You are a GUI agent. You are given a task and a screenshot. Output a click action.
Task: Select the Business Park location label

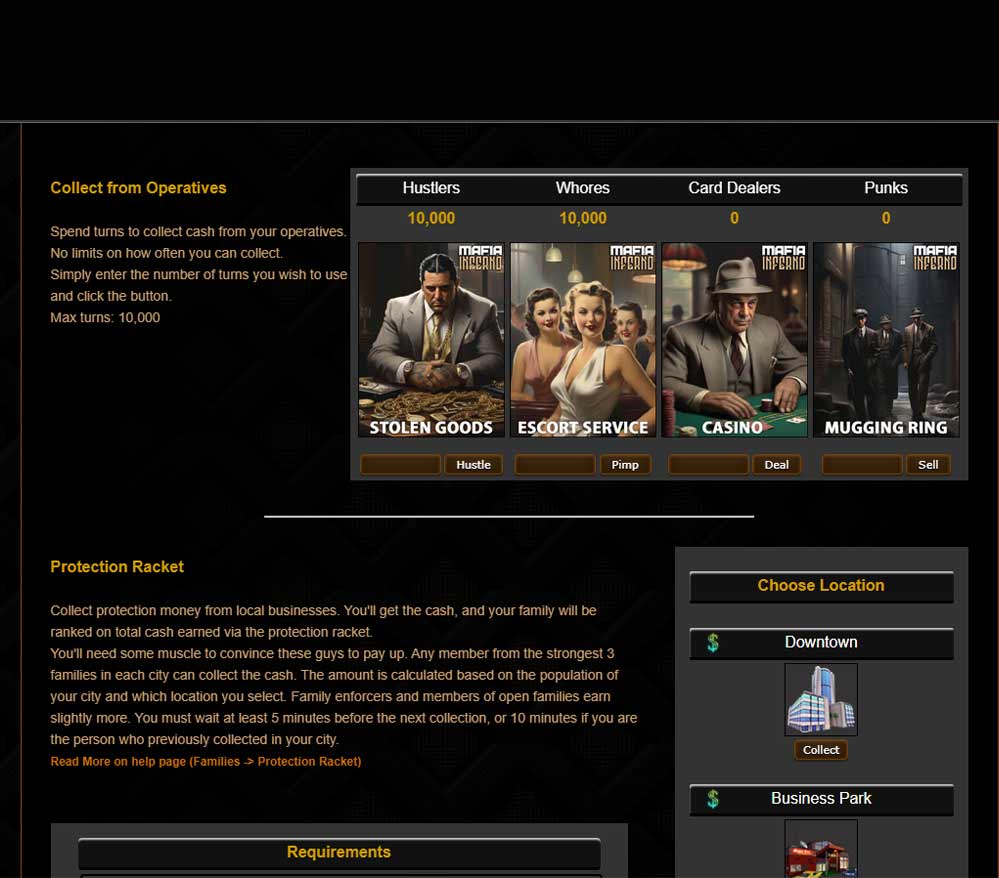point(821,798)
